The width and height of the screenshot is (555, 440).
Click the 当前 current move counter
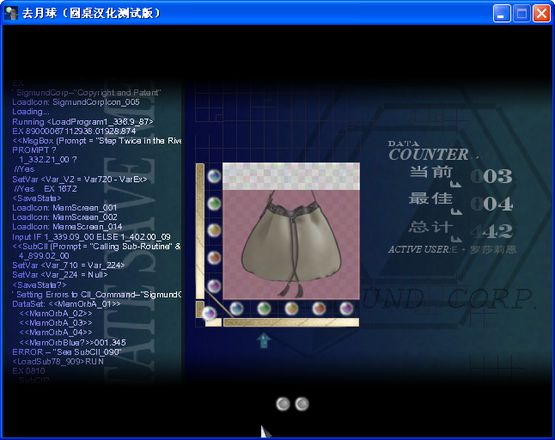460,176
